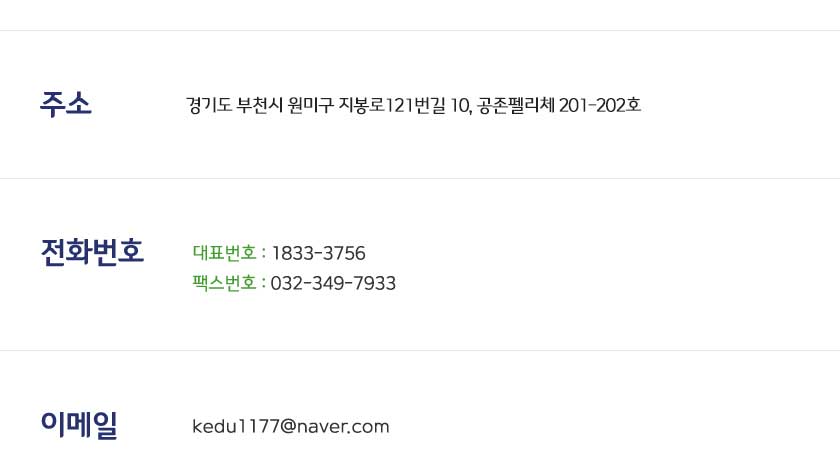
Task: Select the building name 공존펠리체
Action: pyautogui.click(x=515, y=105)
